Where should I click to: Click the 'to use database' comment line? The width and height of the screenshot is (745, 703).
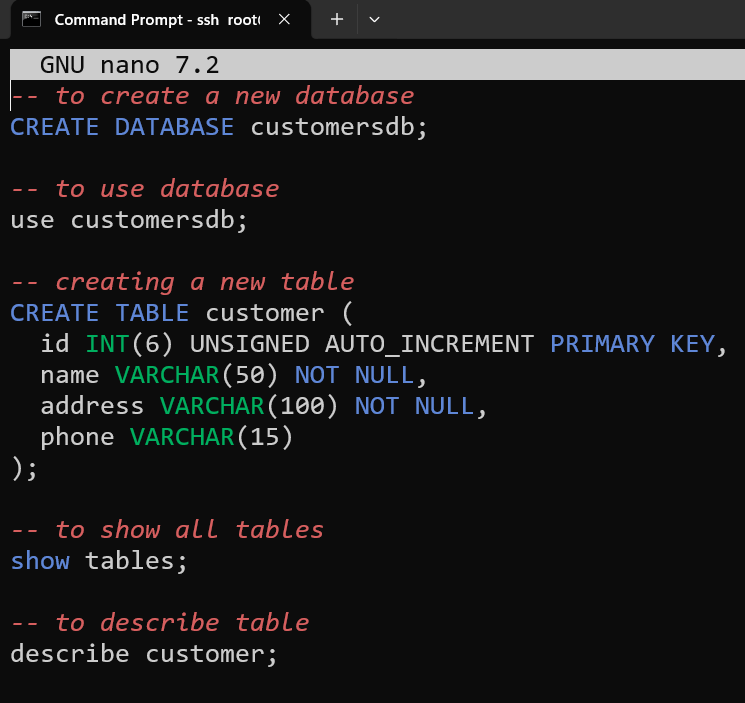(166, 189)
